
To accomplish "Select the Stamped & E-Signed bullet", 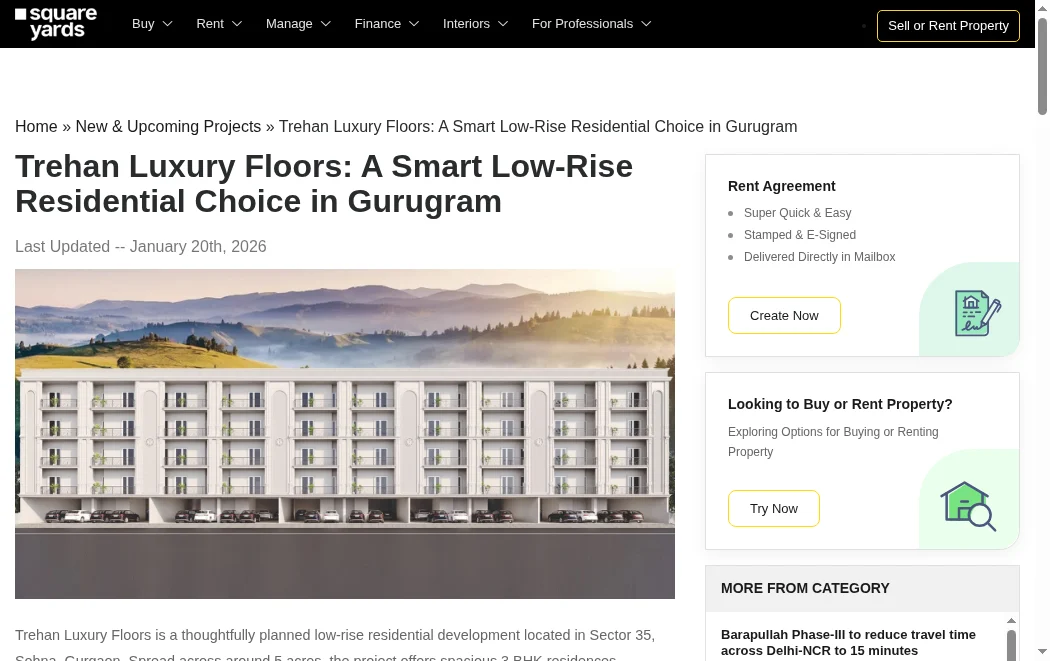I will click(x=800, y=235).
